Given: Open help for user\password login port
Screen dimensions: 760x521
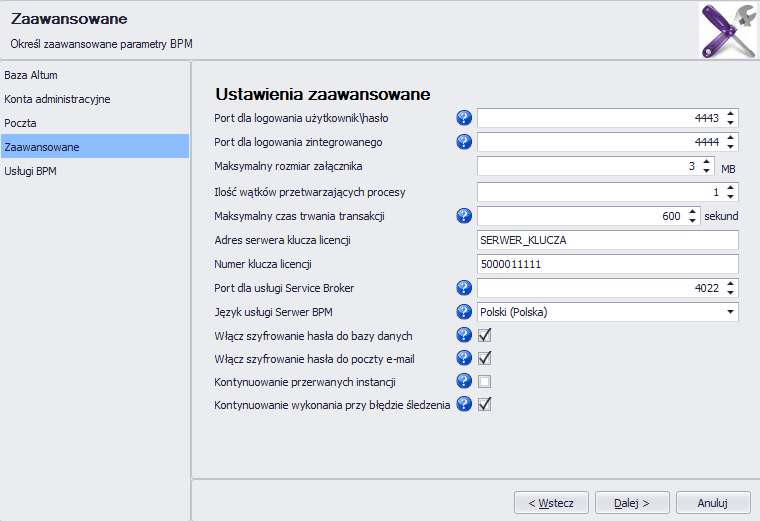Looking at the screenshot, I should click(464, 118).
